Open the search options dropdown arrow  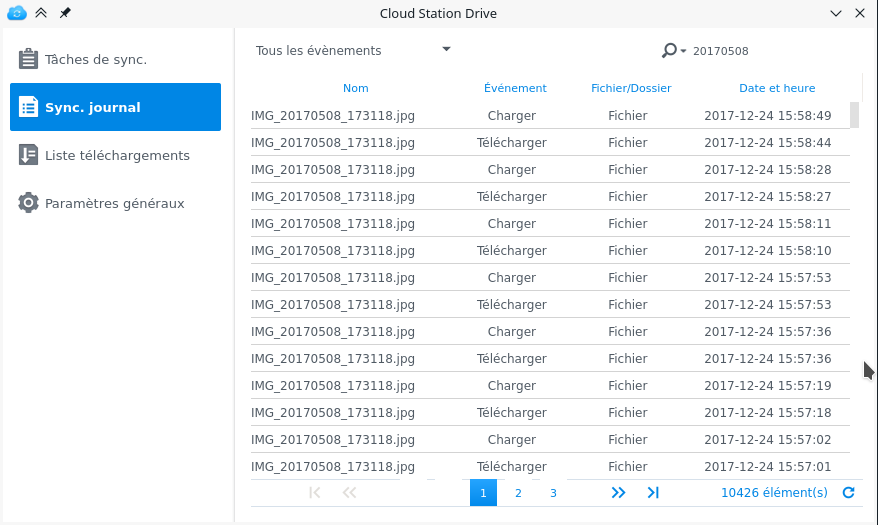click(683, 51)
